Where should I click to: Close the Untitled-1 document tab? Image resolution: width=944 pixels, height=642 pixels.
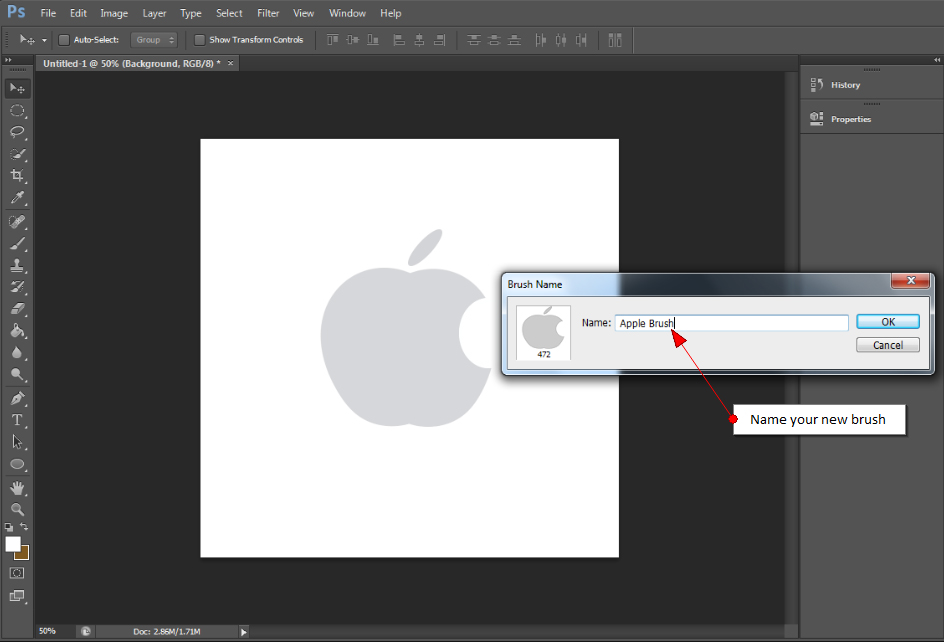tap(231, 63)
